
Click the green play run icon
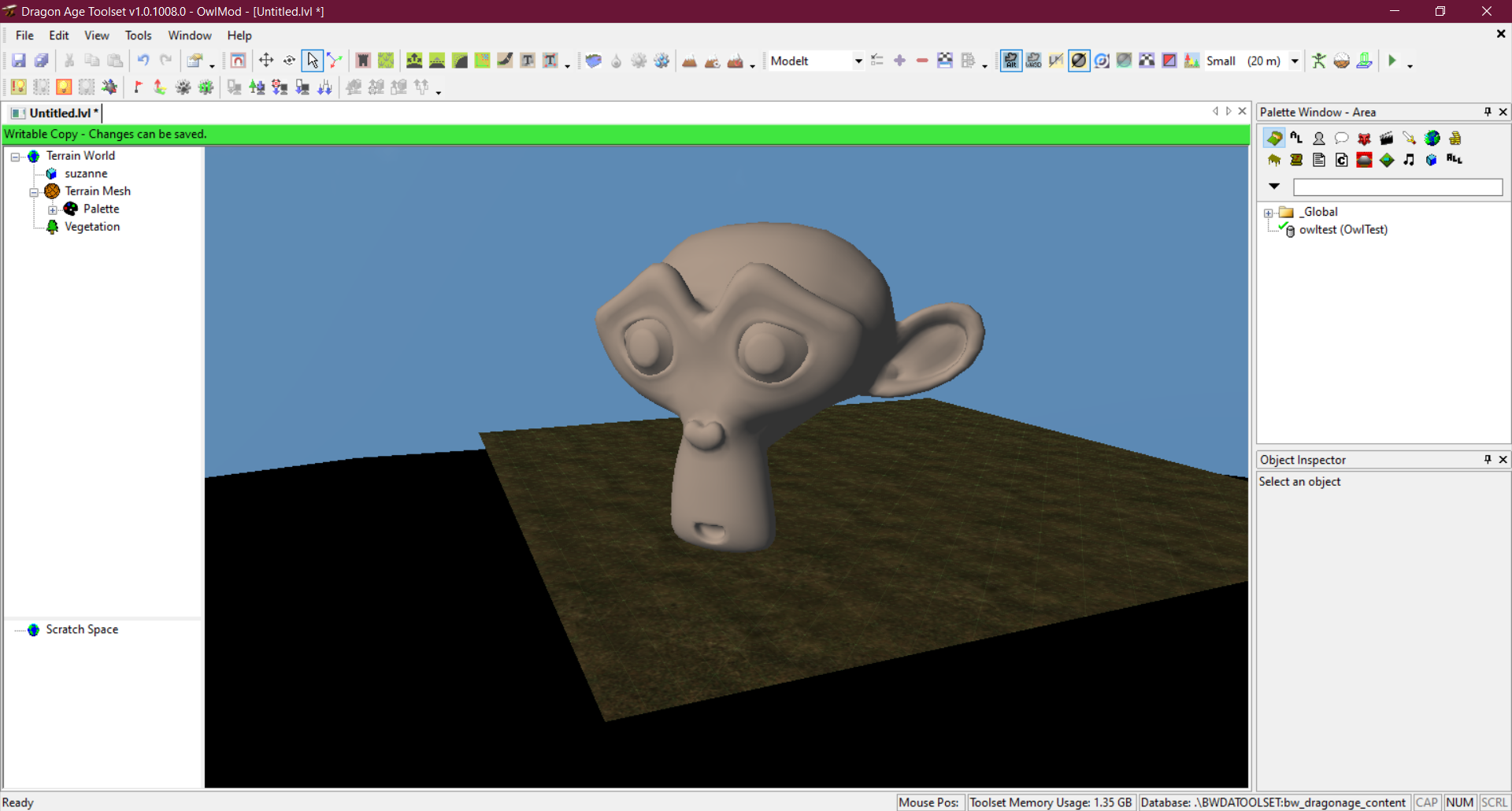1392,61
